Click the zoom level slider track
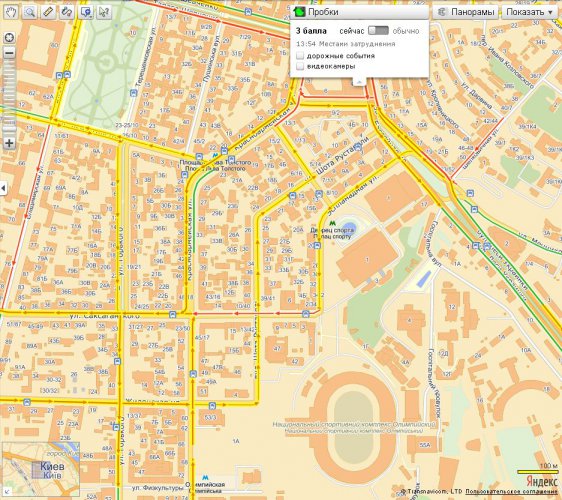 click(x=9, y=98)
